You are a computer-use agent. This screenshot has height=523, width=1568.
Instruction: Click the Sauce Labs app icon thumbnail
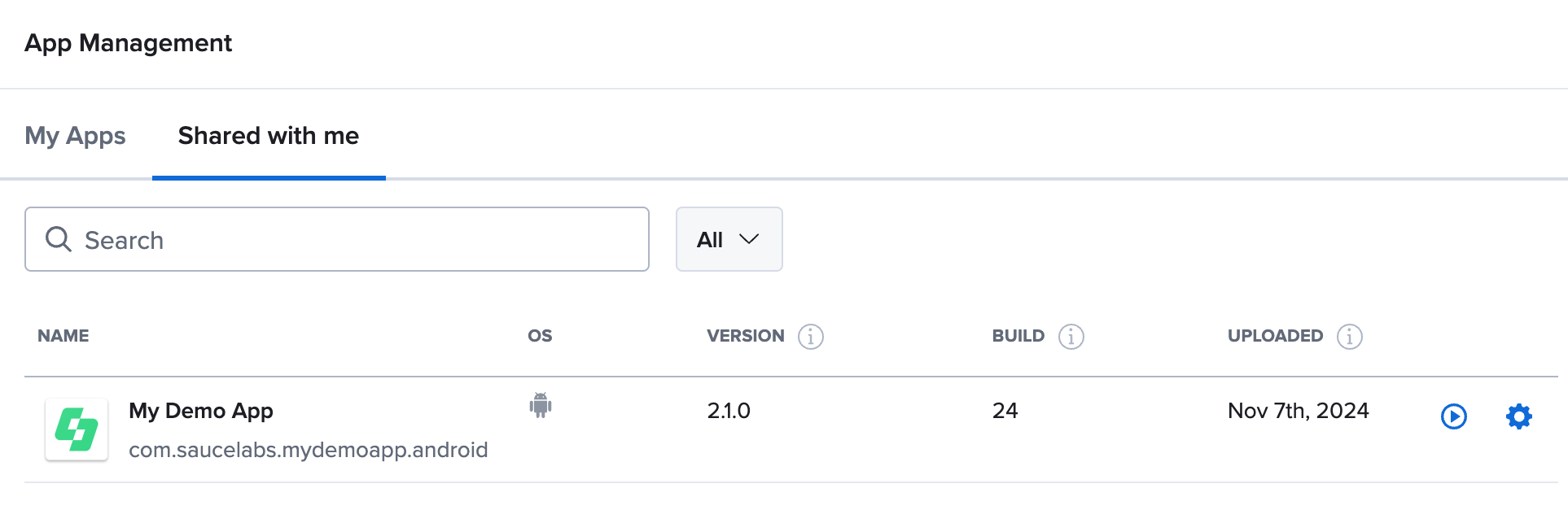click(77, 429)
